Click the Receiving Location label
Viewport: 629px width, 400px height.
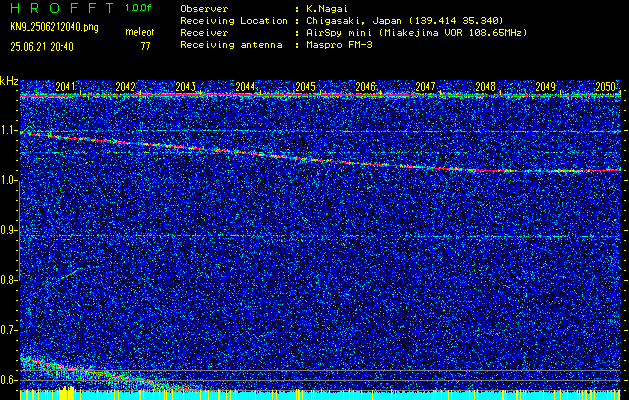[x=234, y=21]
